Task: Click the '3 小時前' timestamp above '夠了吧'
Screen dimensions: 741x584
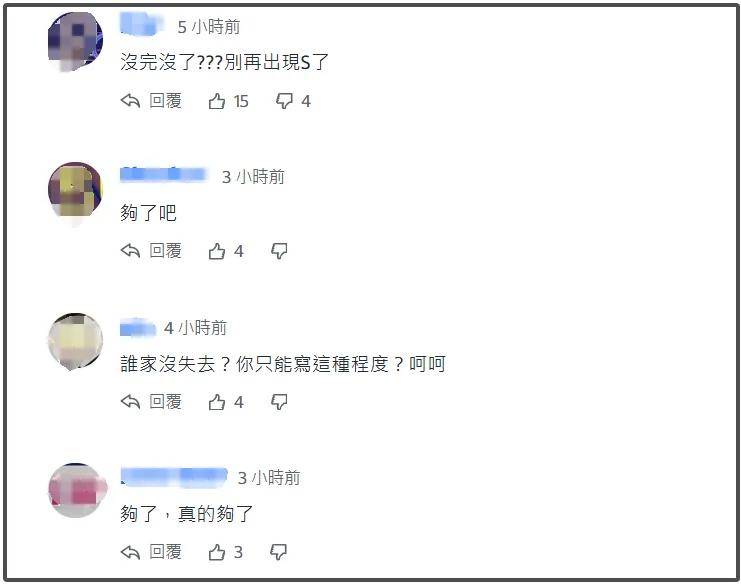Action: coord(253,177)
